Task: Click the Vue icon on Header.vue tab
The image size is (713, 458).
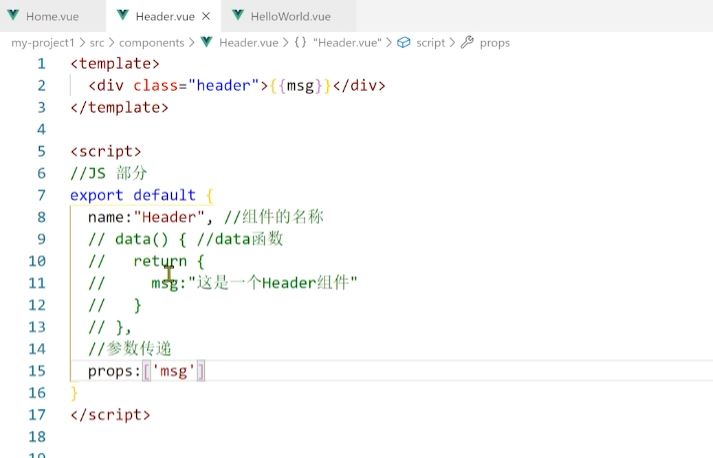Action: coord(123,15)
